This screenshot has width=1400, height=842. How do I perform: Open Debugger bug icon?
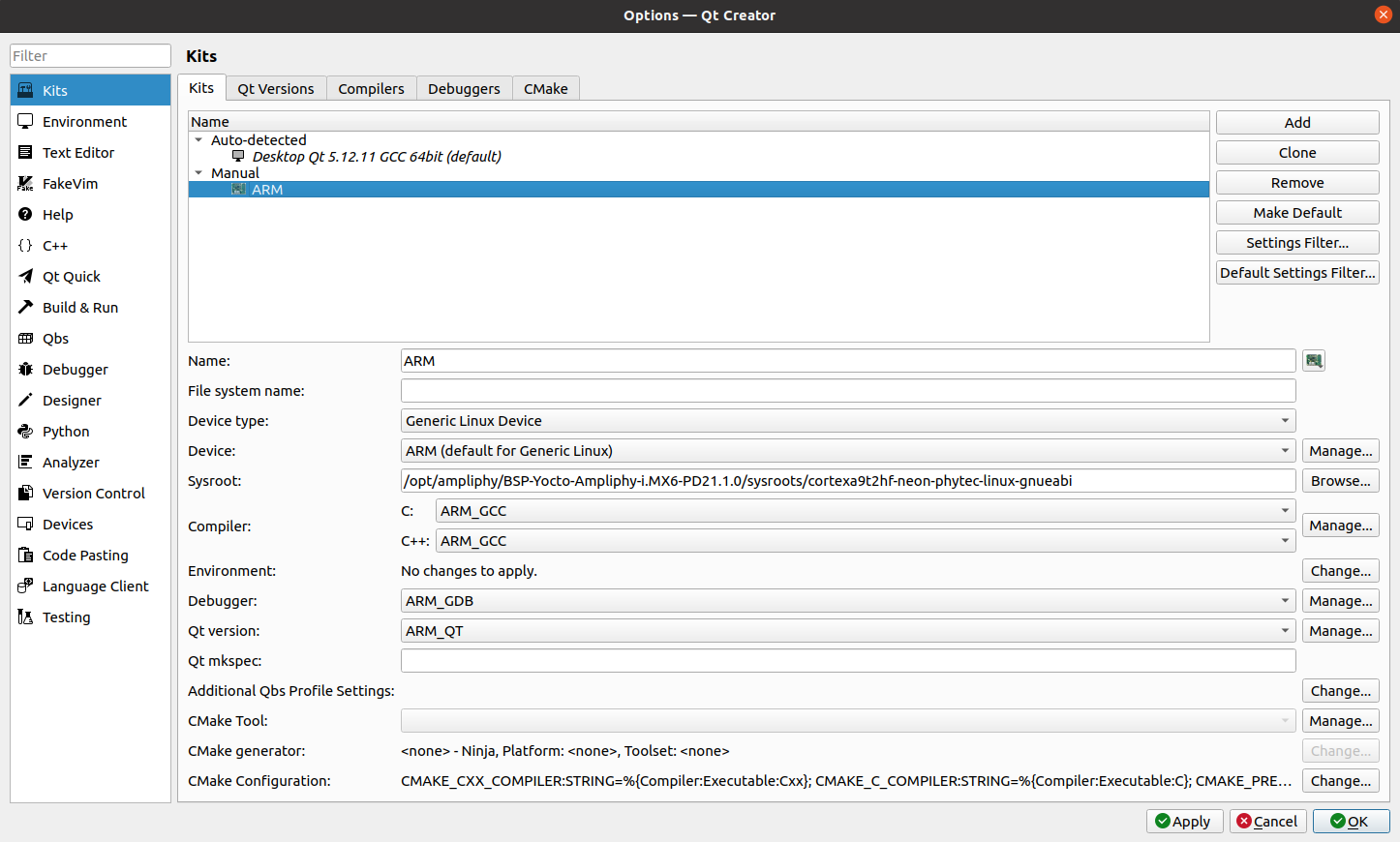[x=25, y=369]
